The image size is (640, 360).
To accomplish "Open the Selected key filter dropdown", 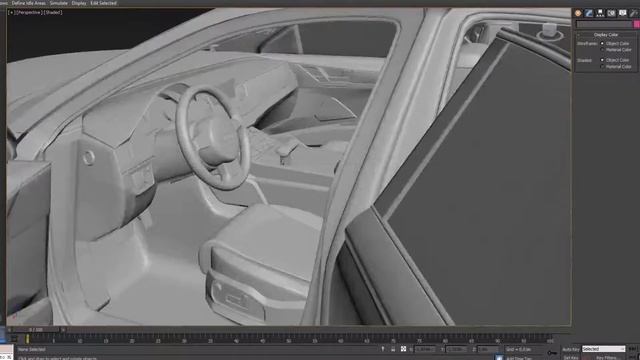I will tap(603, 349).
